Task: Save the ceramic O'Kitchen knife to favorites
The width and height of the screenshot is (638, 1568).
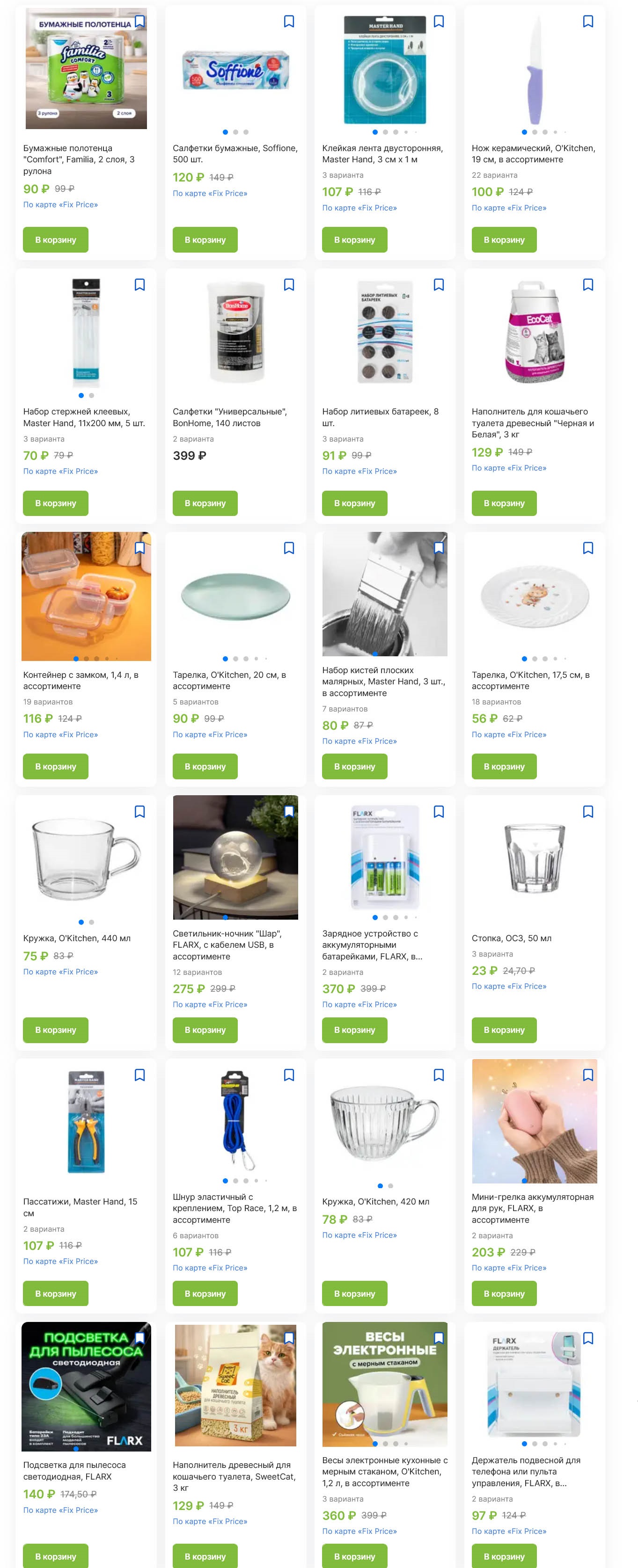Action: pyautogui.click(x=588, y=22)
